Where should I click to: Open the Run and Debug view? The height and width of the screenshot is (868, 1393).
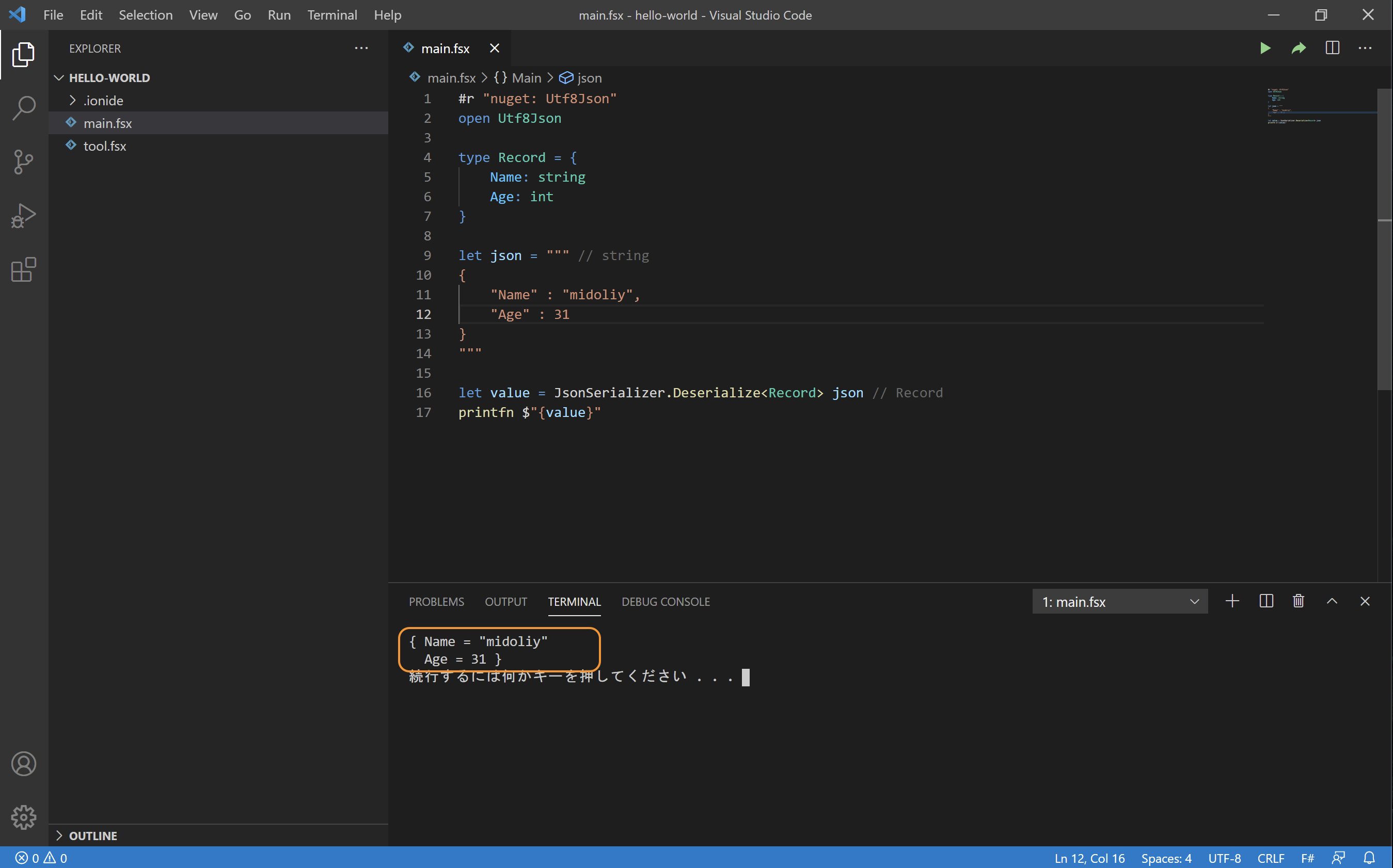coord(24,216)
